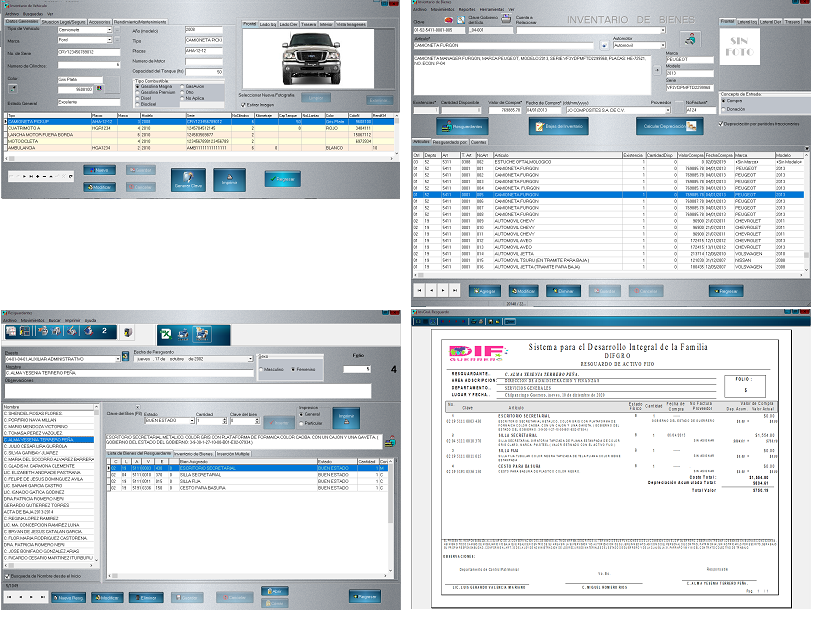
Task: Click the color picker icon beside color code
Action: [100, 89]
